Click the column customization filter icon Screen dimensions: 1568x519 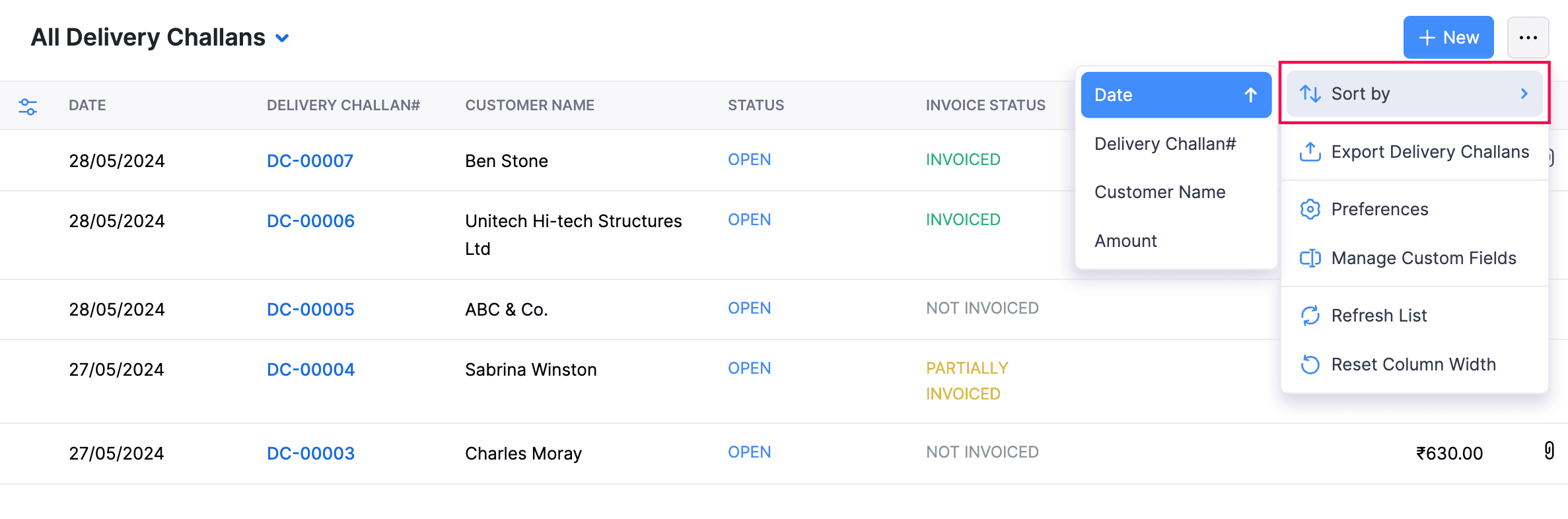28,106
